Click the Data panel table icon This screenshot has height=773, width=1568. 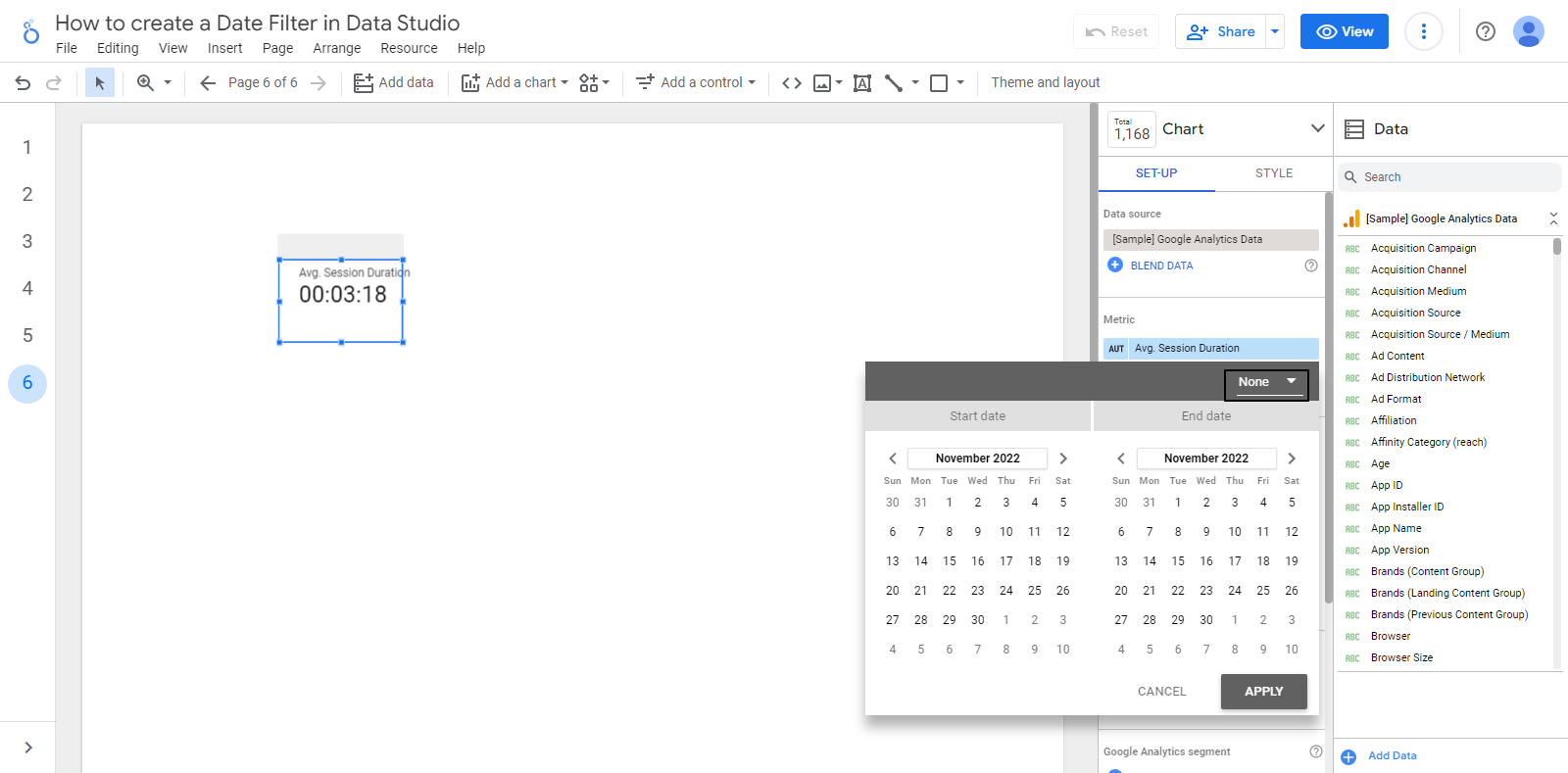click(1354, 129)
